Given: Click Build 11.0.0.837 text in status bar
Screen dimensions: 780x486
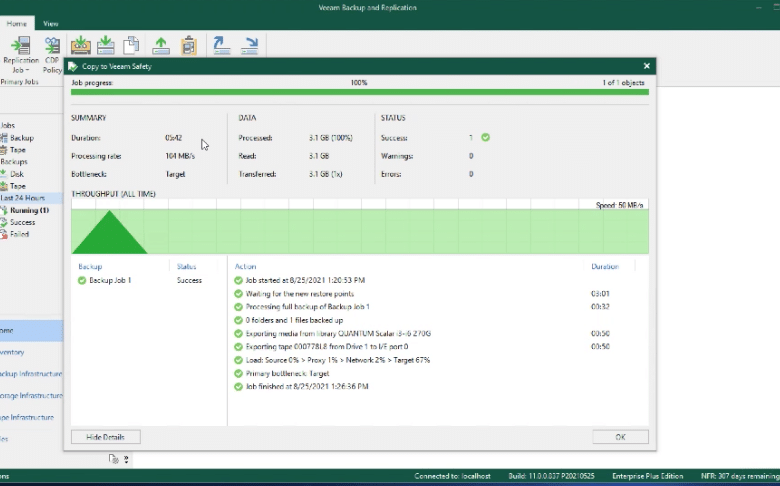Looking at the screenshot, I should coord(551,476).
